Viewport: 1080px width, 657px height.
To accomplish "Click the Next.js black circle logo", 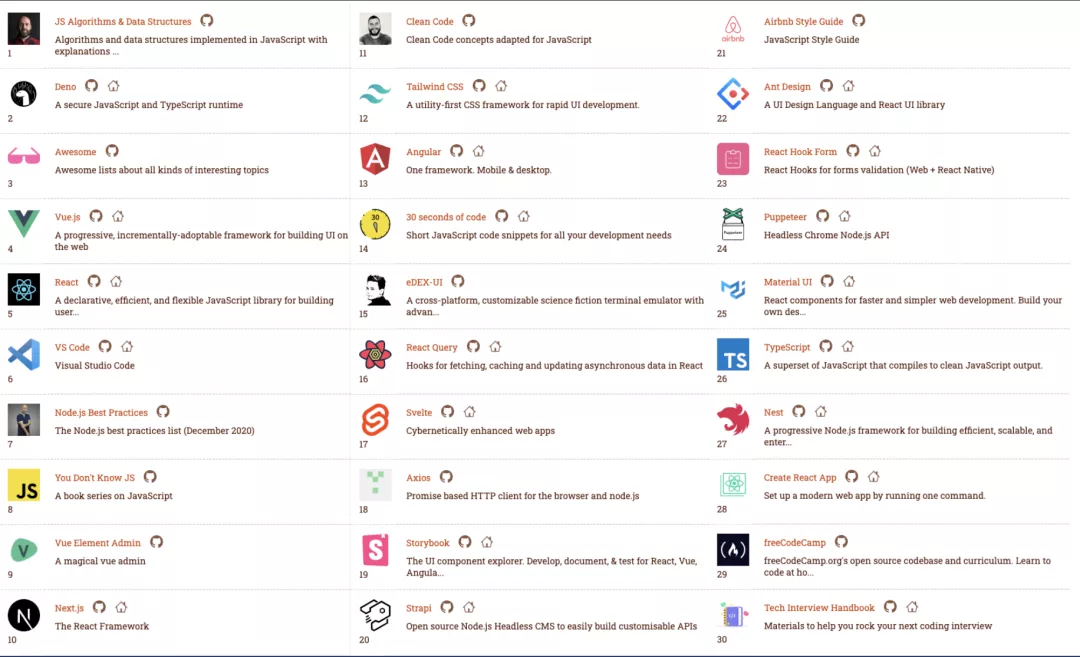I will pos(24,616).
